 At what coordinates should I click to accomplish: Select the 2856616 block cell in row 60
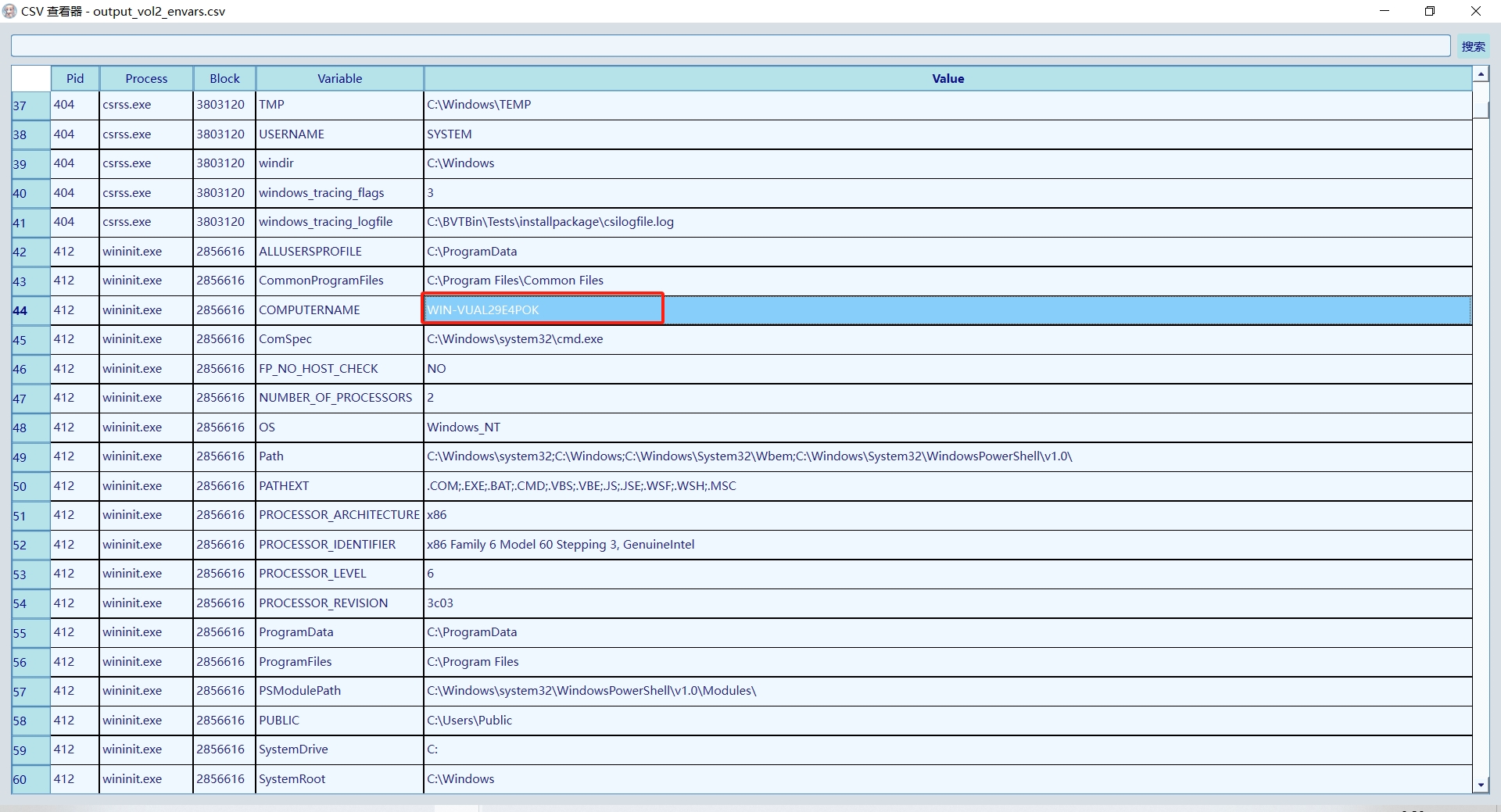(x=224, y=779)
